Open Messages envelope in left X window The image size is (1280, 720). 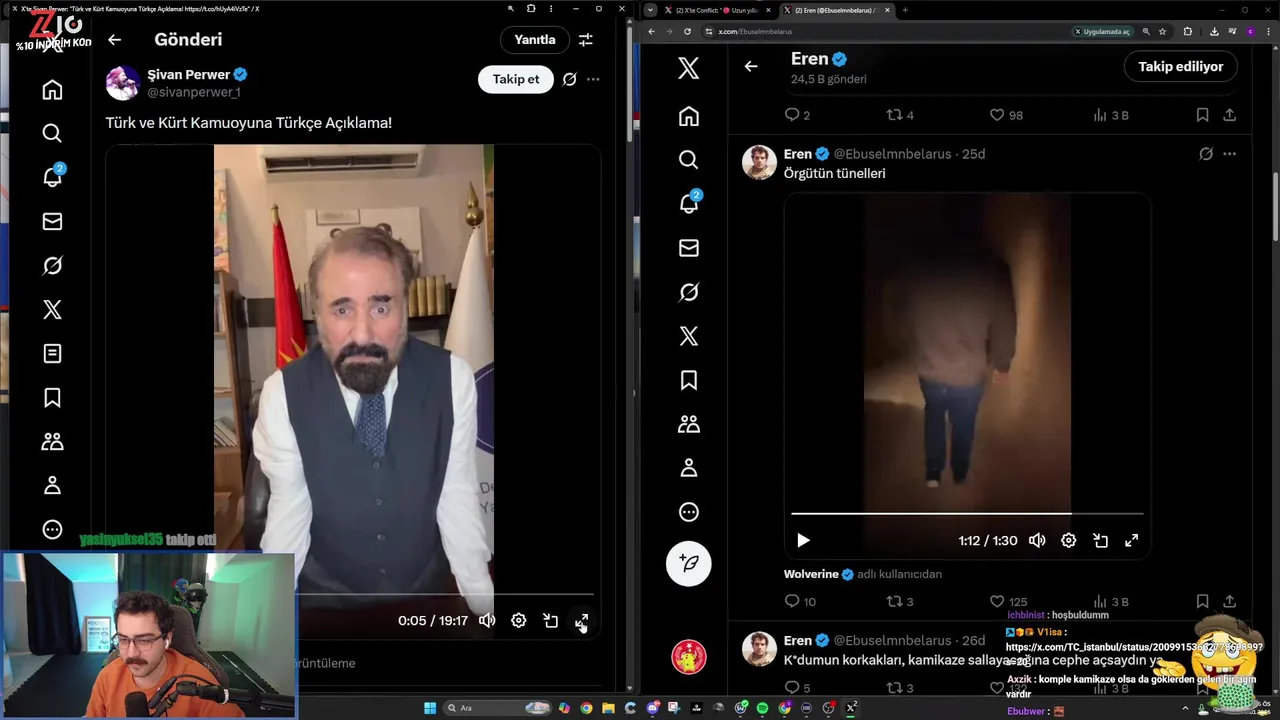52,222
